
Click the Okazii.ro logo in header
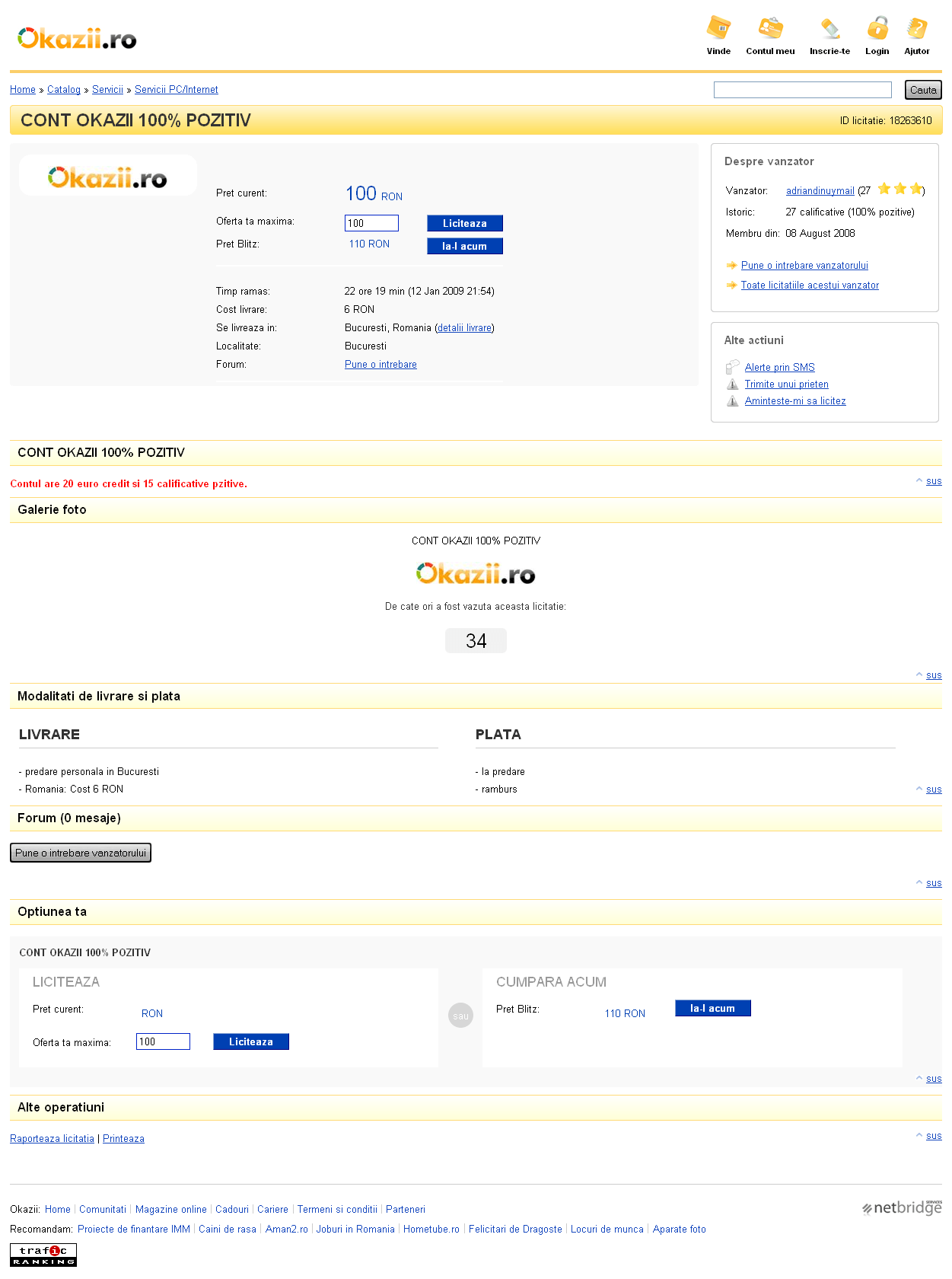point(77,38)
